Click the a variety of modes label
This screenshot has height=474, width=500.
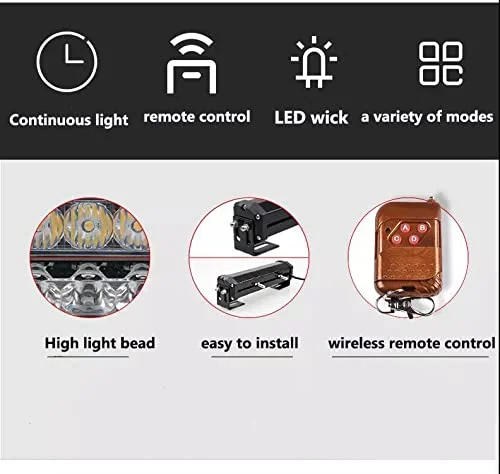click(427, 117)
